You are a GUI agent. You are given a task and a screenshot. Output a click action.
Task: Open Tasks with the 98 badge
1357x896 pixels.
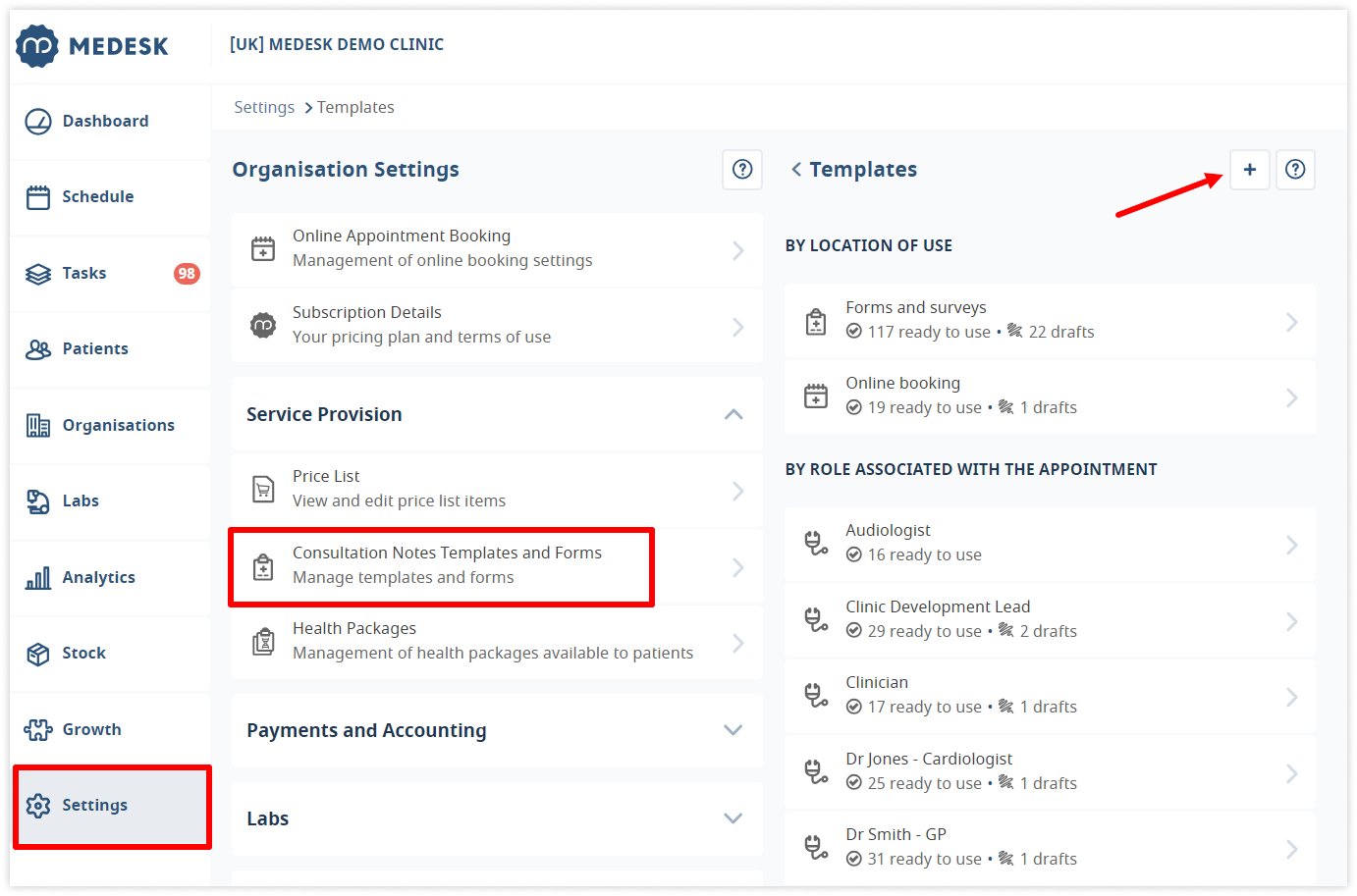click(84, 273)
